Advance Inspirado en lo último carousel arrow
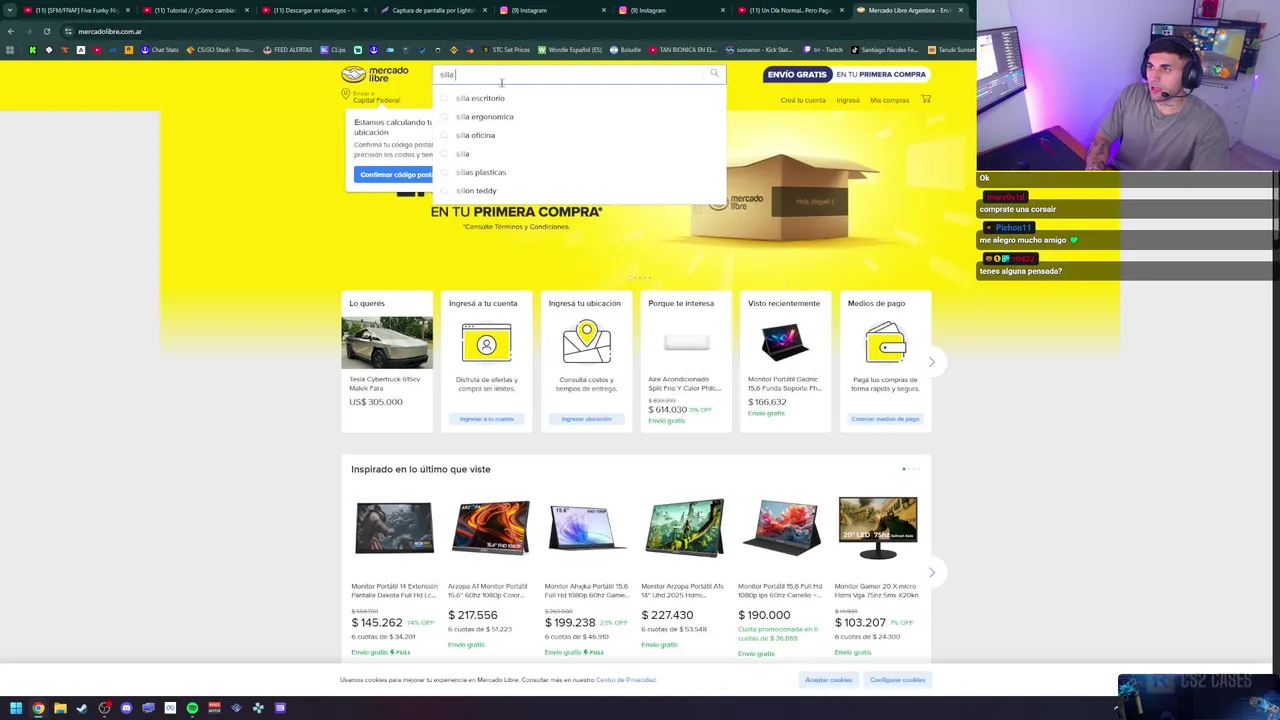This screenshot has height=720, width=1280. pos(932,573)
